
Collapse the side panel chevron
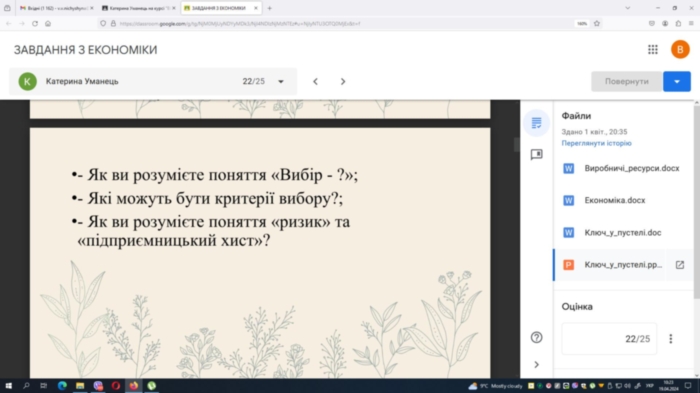(536, 365)
